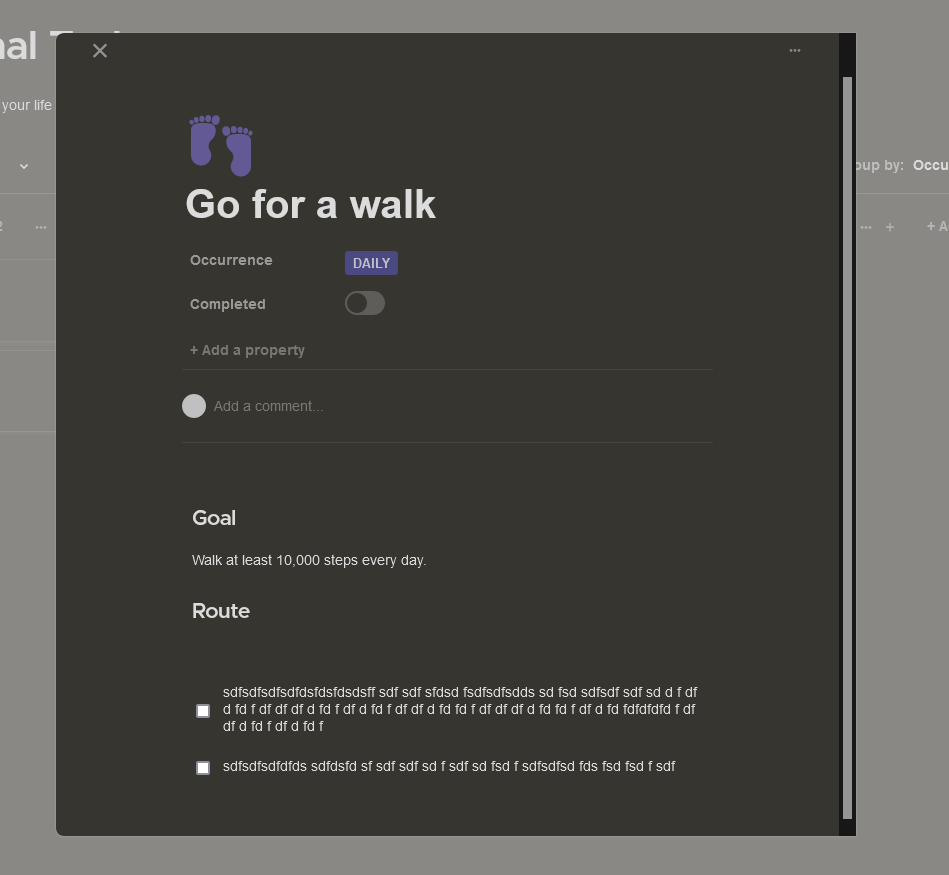Open the right column ellipsis menu in background
This screenshot has width=949, height=875.
[x=866, y=228]
